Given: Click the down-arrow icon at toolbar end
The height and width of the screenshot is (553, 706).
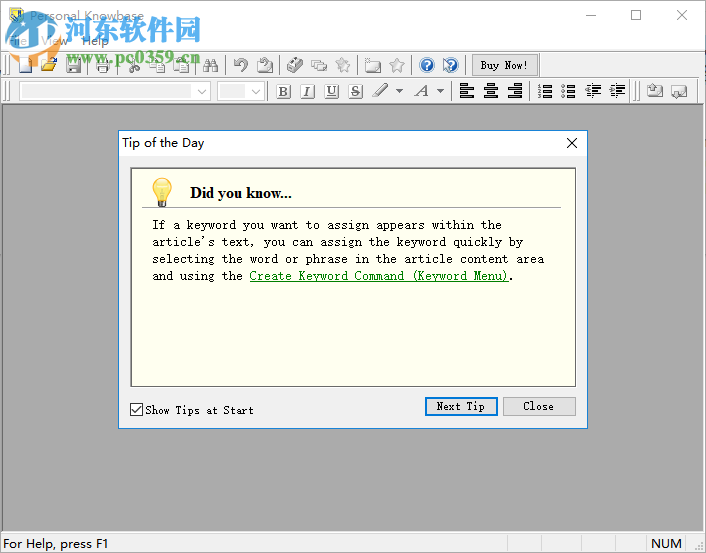Looking at the screenshot, I should click(679, 91).
